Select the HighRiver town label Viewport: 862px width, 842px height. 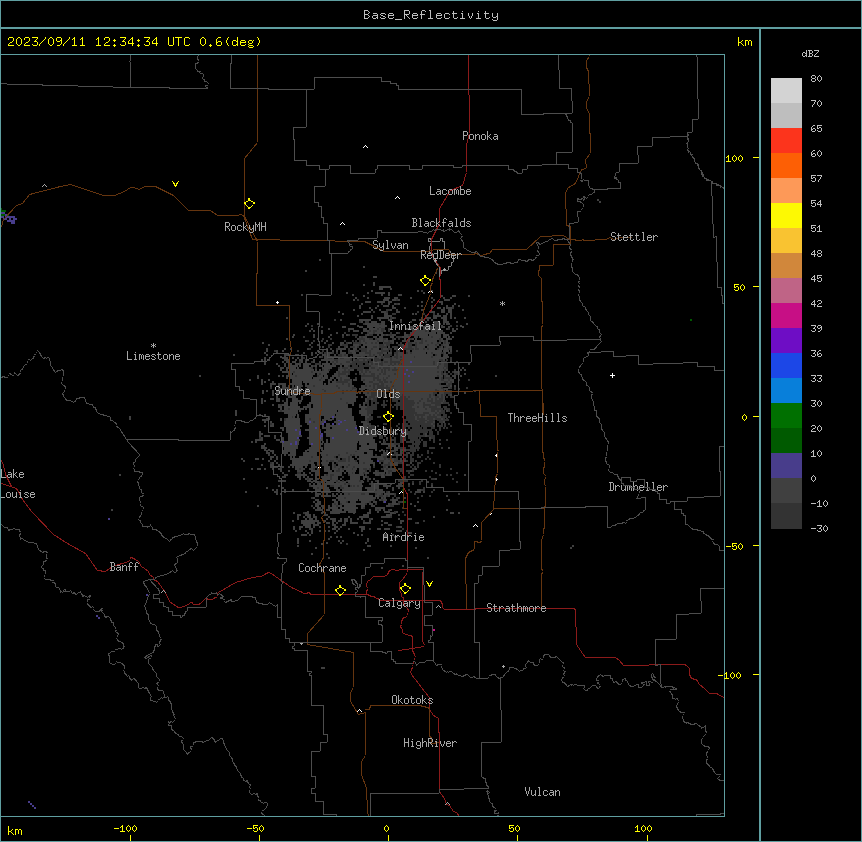[429, 743]
